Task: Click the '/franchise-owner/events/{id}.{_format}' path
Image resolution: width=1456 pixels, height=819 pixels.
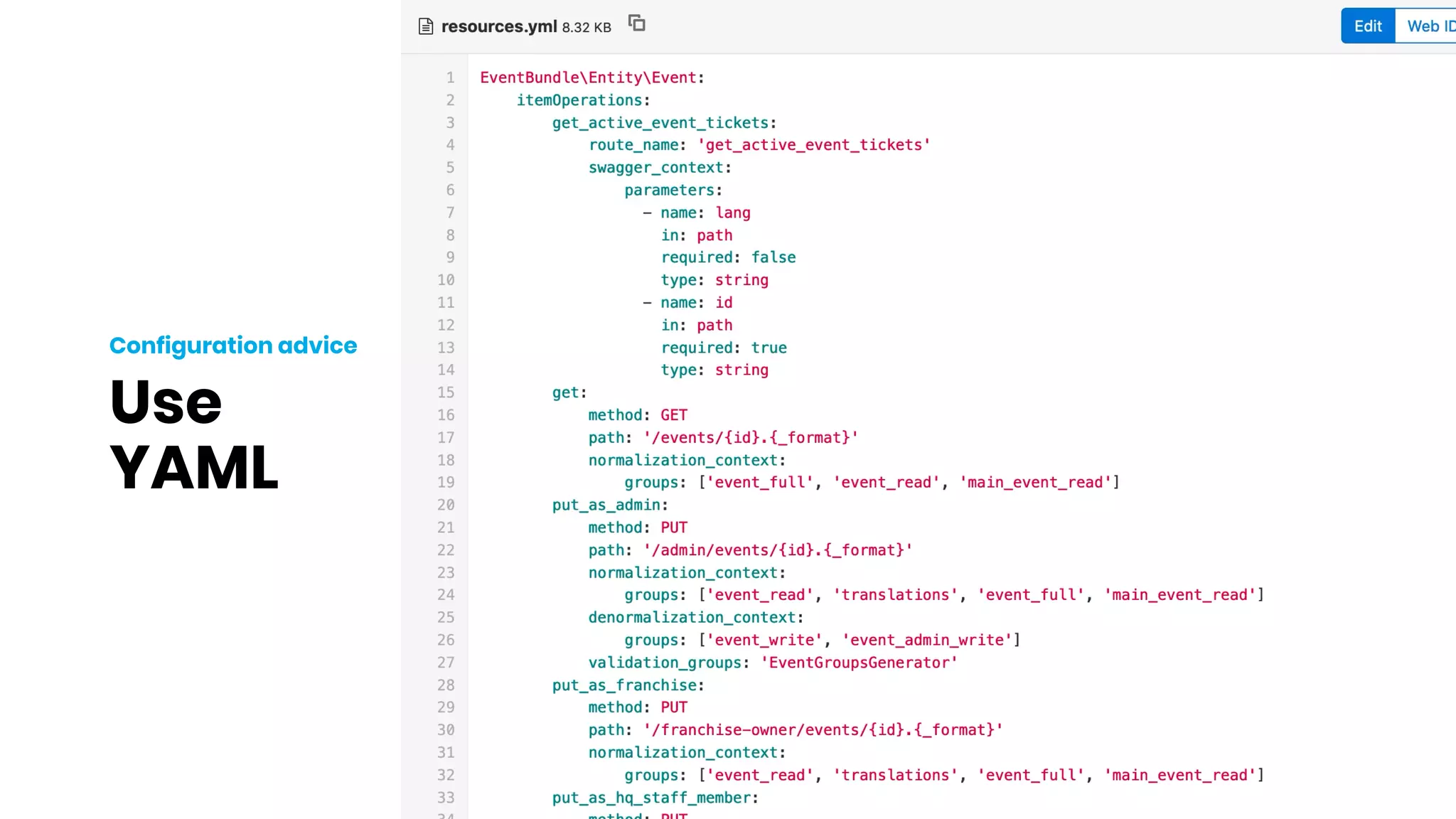Action: (x=823, y=730)
